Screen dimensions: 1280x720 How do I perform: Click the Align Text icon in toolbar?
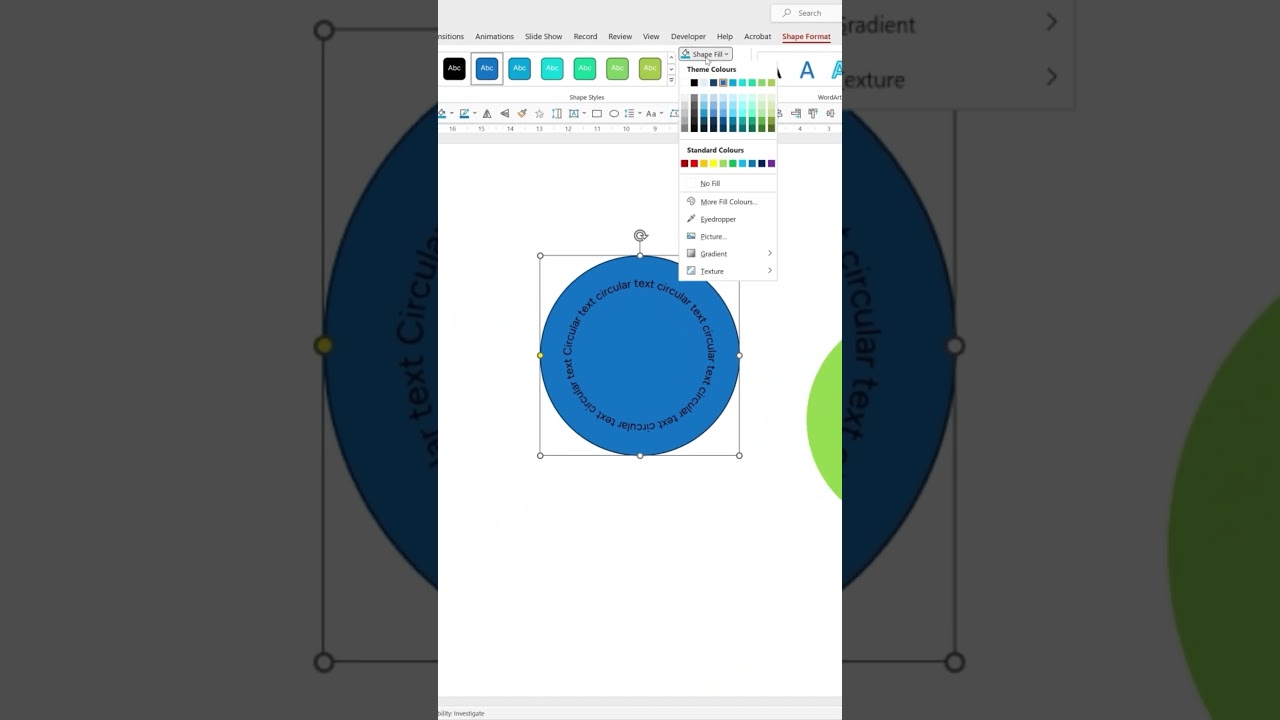pyautogui.click(x=574, y=113)
